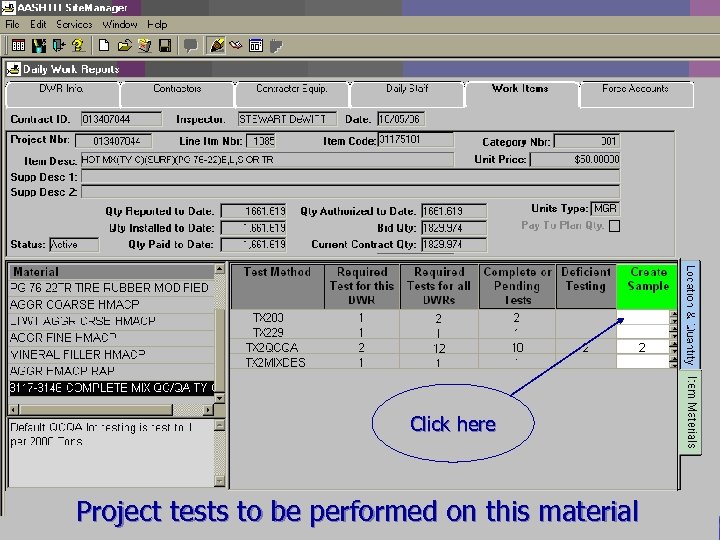720x540 pixels.
Task: Open the Window menu
Action: (x=119, y=24)
